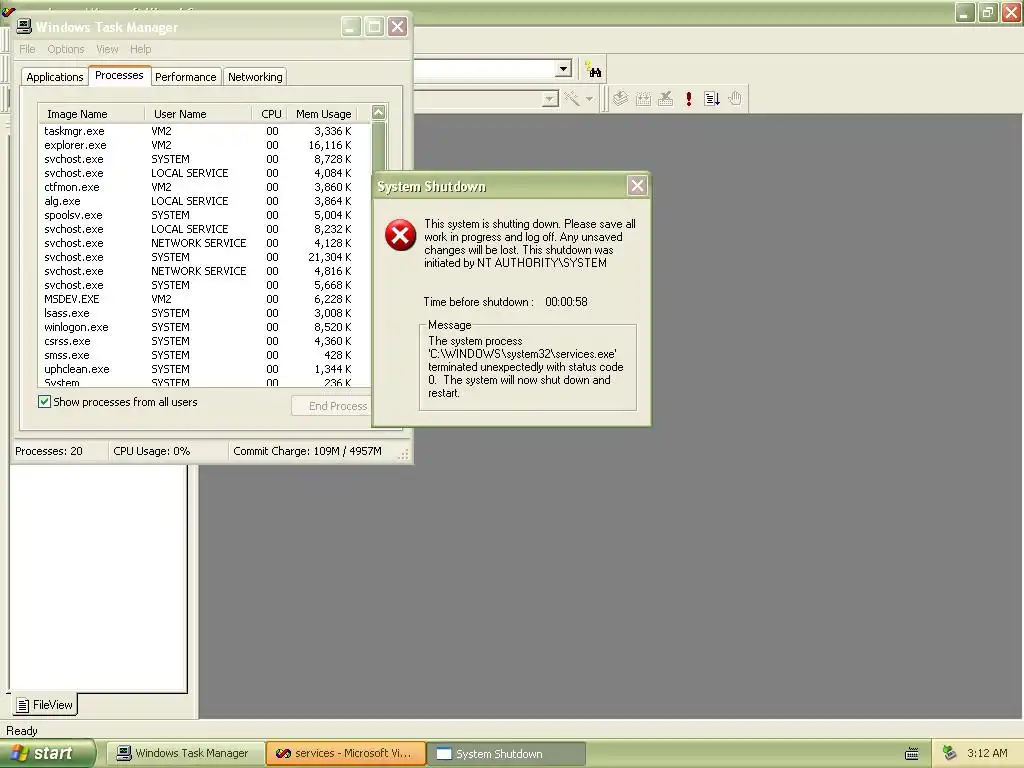Select the smss.exe process row
1024x768 pixels.
204,355
